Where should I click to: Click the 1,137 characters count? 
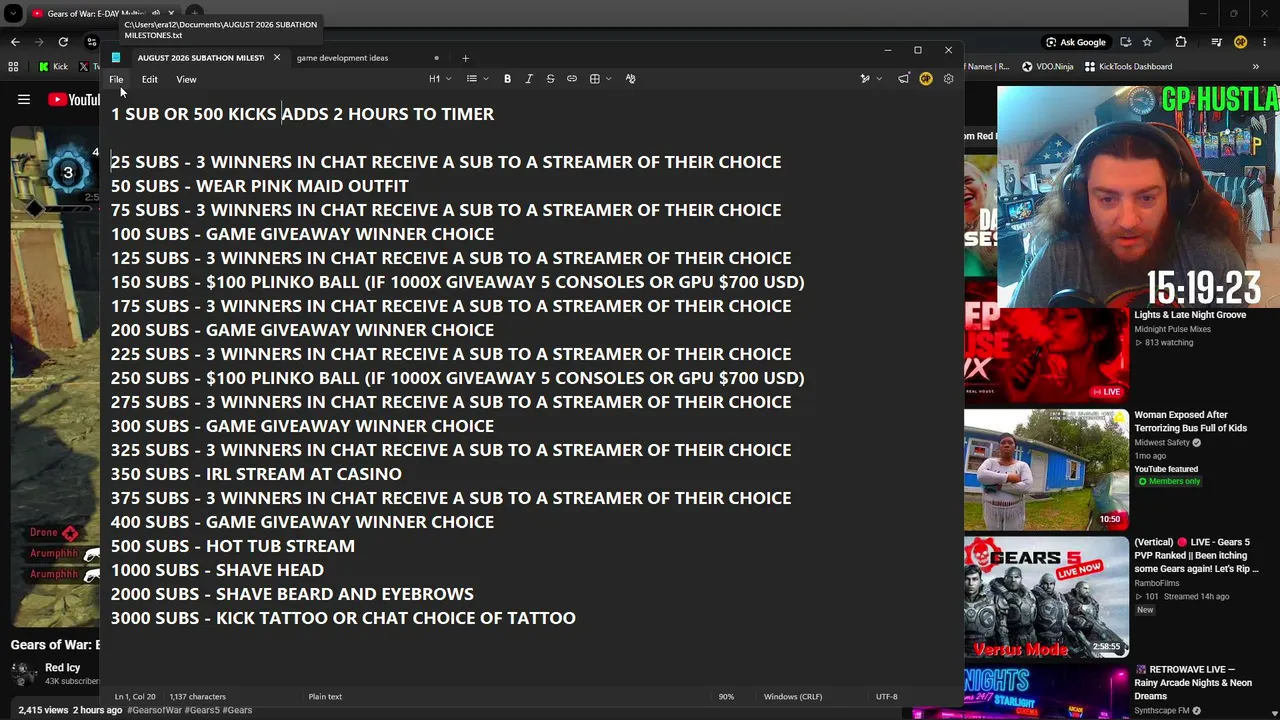click(197, 696)
